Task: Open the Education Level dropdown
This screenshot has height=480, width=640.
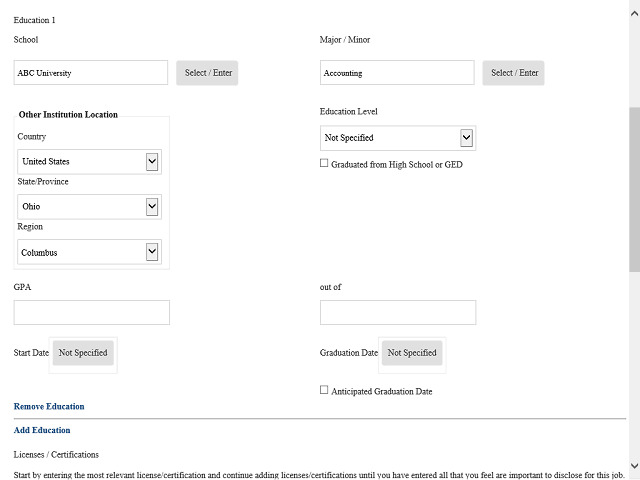Action: (398, 138)
